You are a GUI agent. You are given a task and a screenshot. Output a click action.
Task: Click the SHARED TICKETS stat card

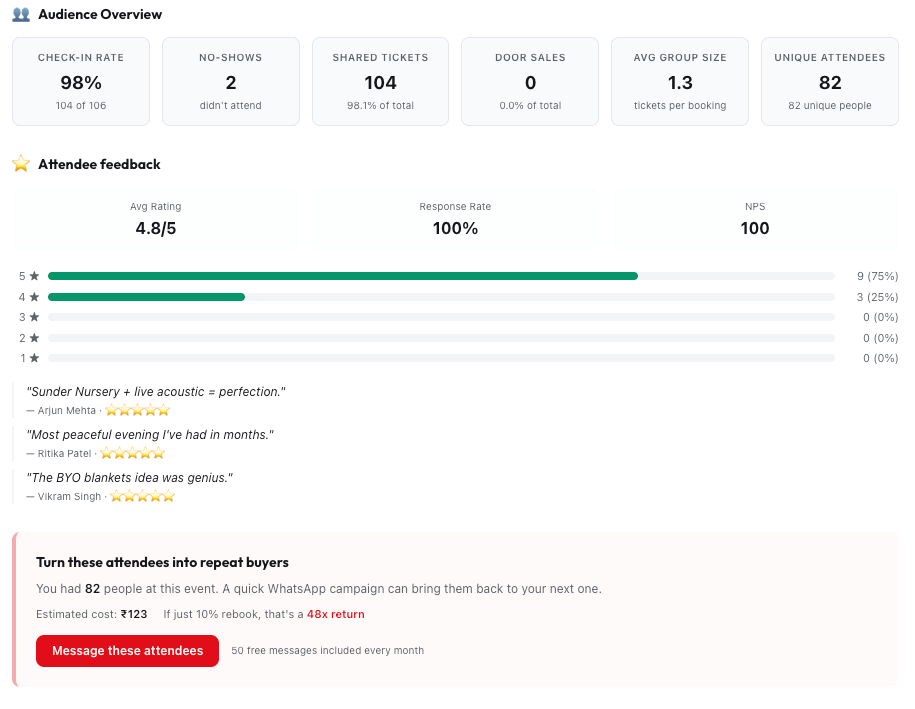coord(380,81)
